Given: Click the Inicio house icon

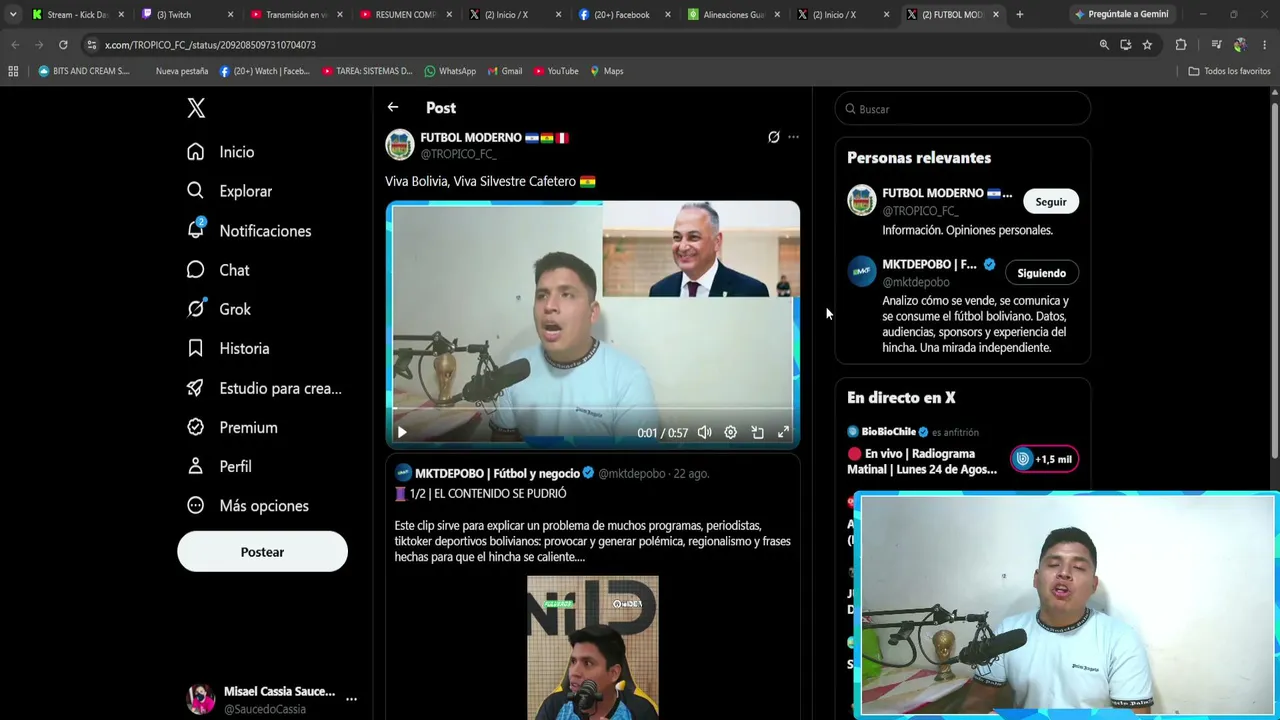Looking at the screenshot, I should pyautogui.click(x=196, y=152).
